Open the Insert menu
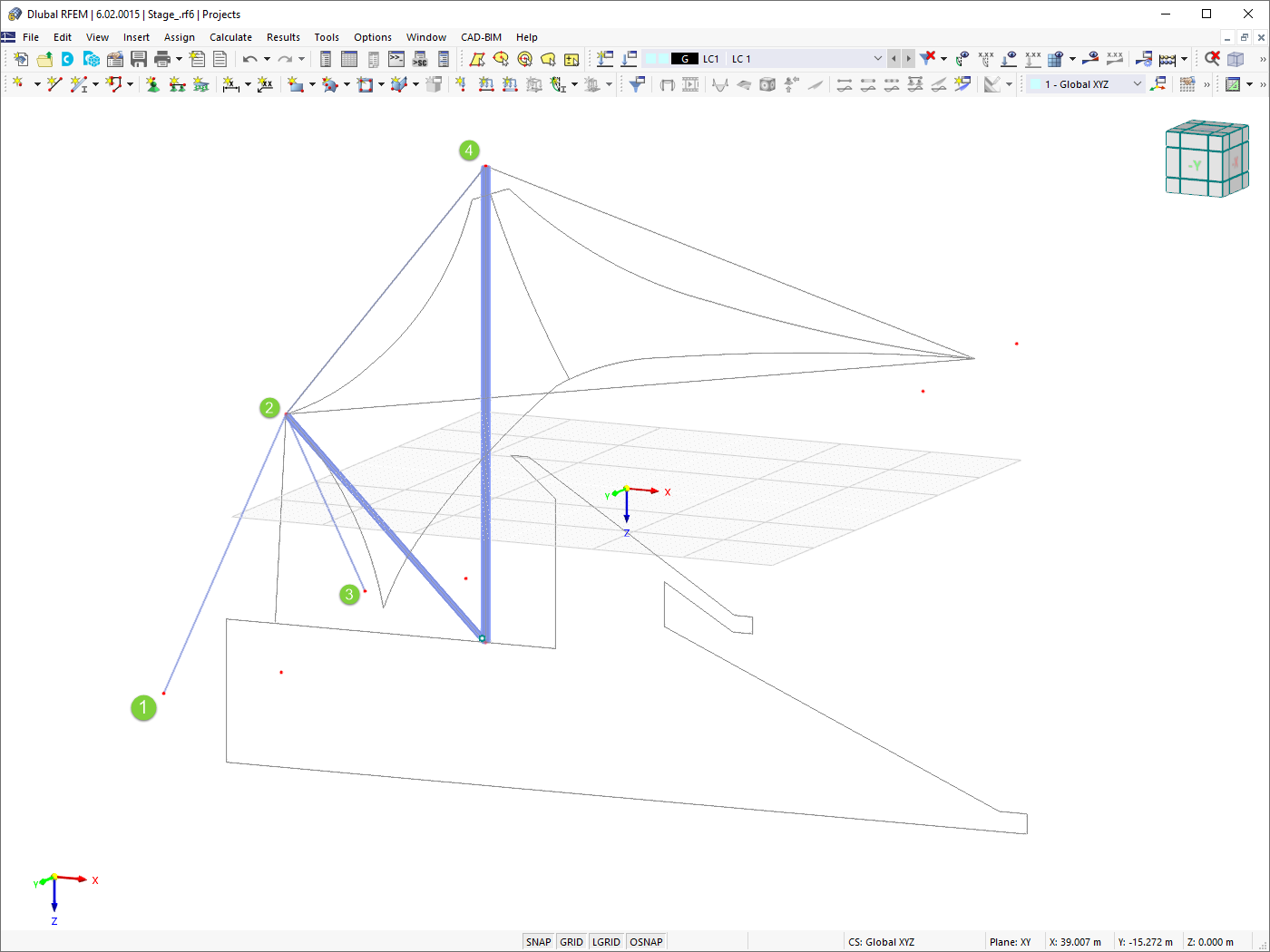This screenshot has width=1270, height=952. coord(136,37)
